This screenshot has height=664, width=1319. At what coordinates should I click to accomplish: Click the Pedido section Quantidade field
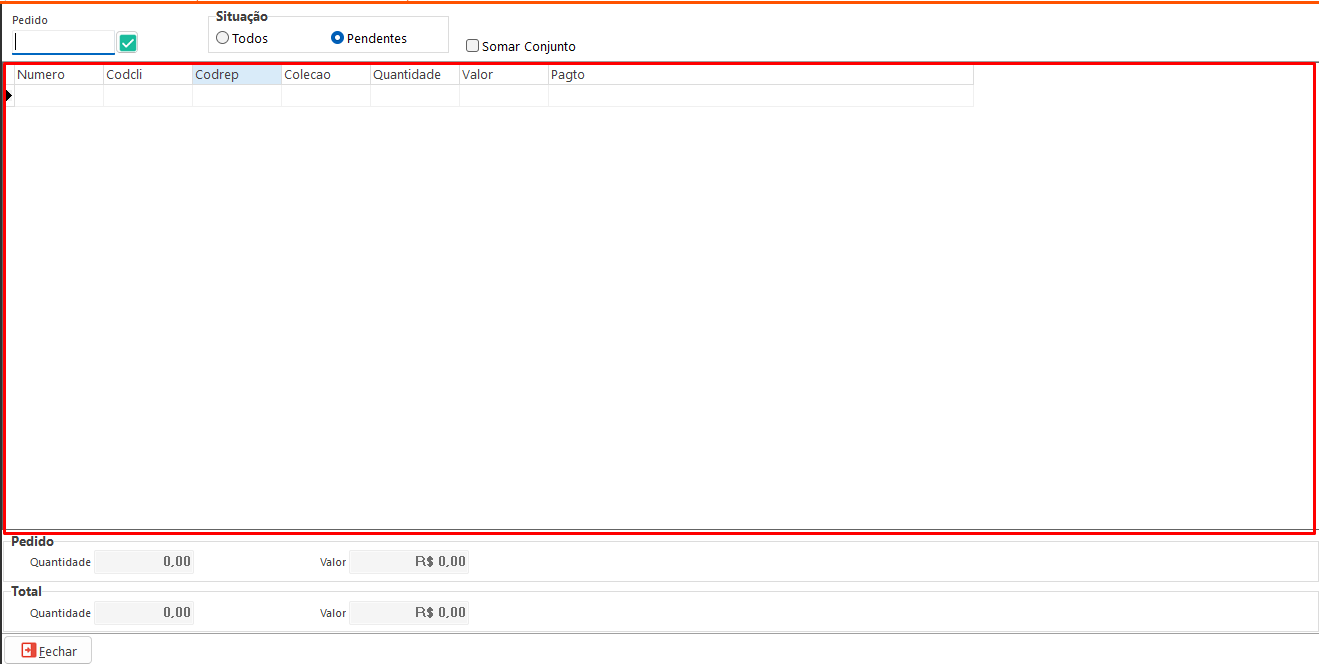[x=144, y=562]
